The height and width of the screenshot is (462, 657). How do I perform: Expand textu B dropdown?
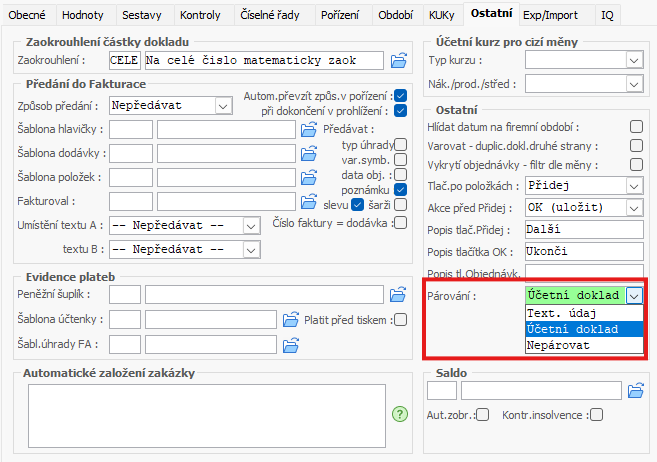coord(251,250)
